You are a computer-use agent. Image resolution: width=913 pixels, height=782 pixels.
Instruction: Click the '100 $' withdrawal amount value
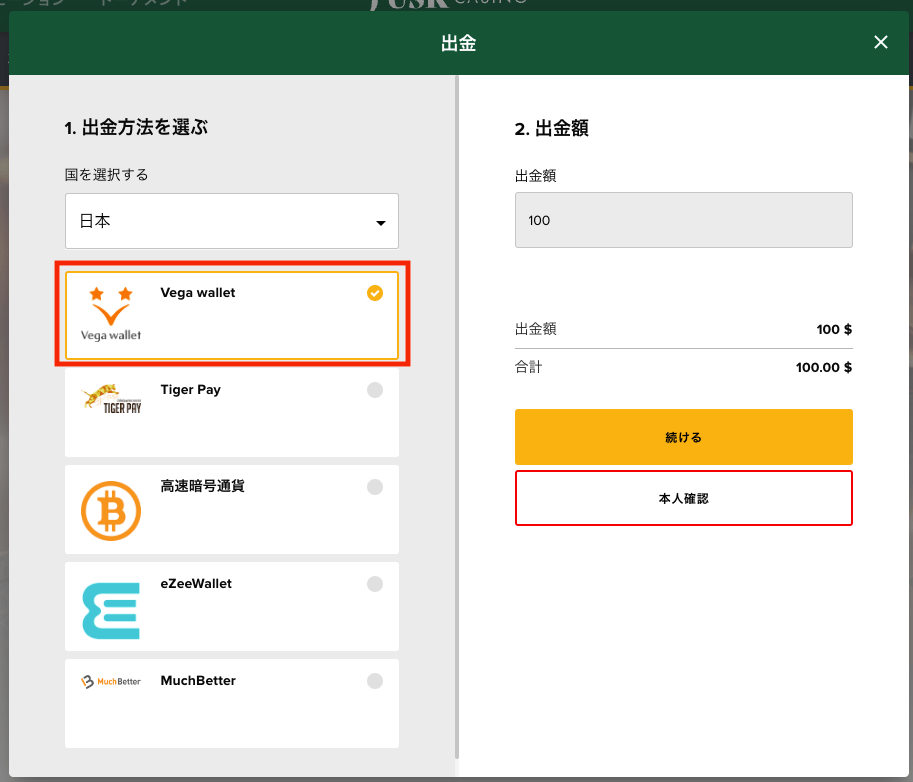pos(834,330)
